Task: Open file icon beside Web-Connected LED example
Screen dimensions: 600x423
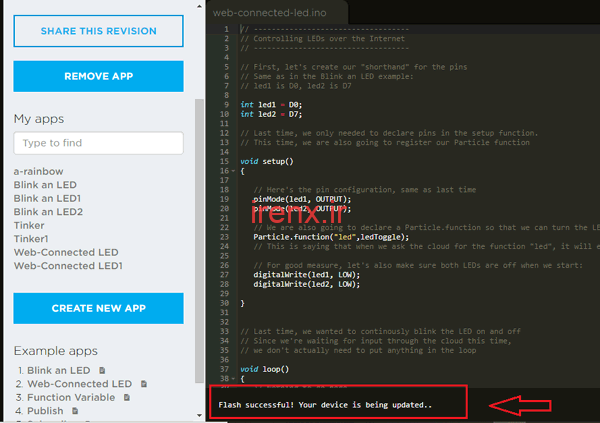Action: (143, 384)
